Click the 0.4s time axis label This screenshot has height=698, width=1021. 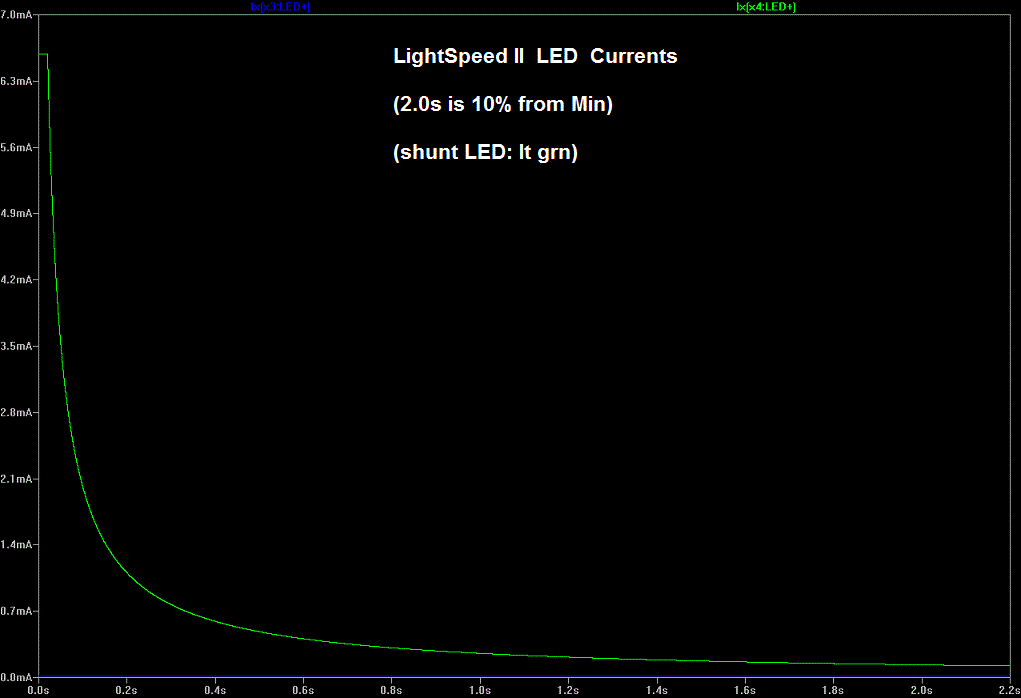(215, 690)
